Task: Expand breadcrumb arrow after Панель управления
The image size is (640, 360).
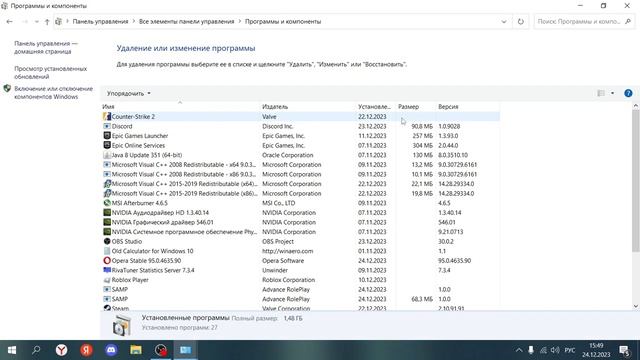Action: coord(133,22)
